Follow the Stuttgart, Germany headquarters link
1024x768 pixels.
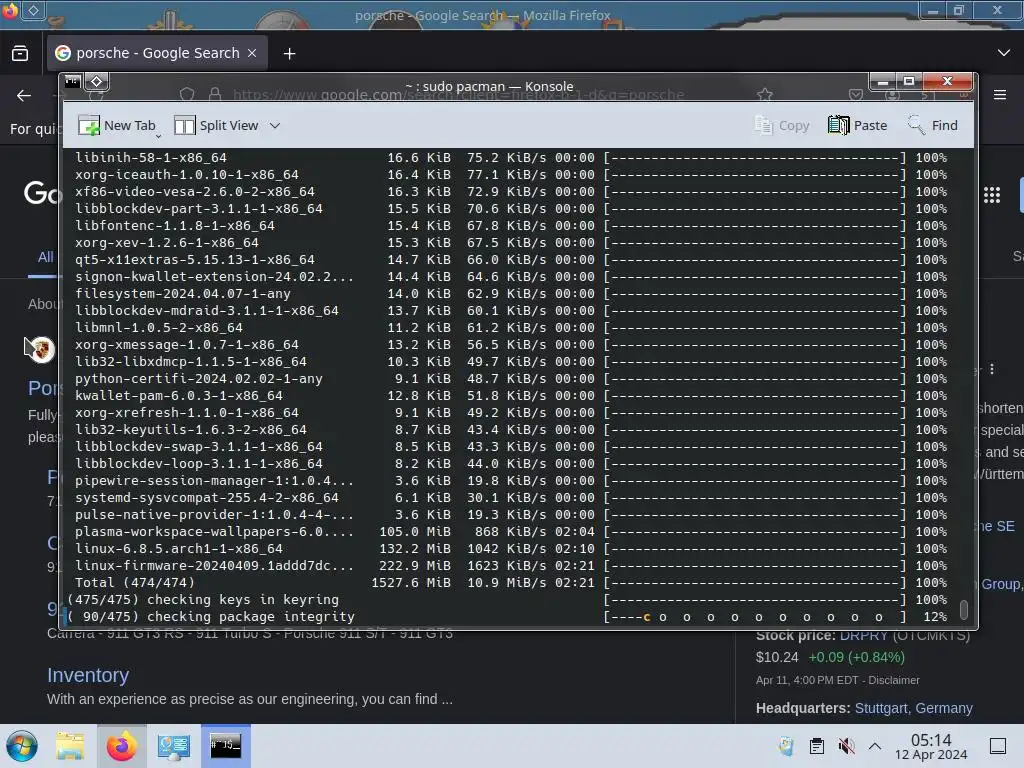[x=914, y=708]
